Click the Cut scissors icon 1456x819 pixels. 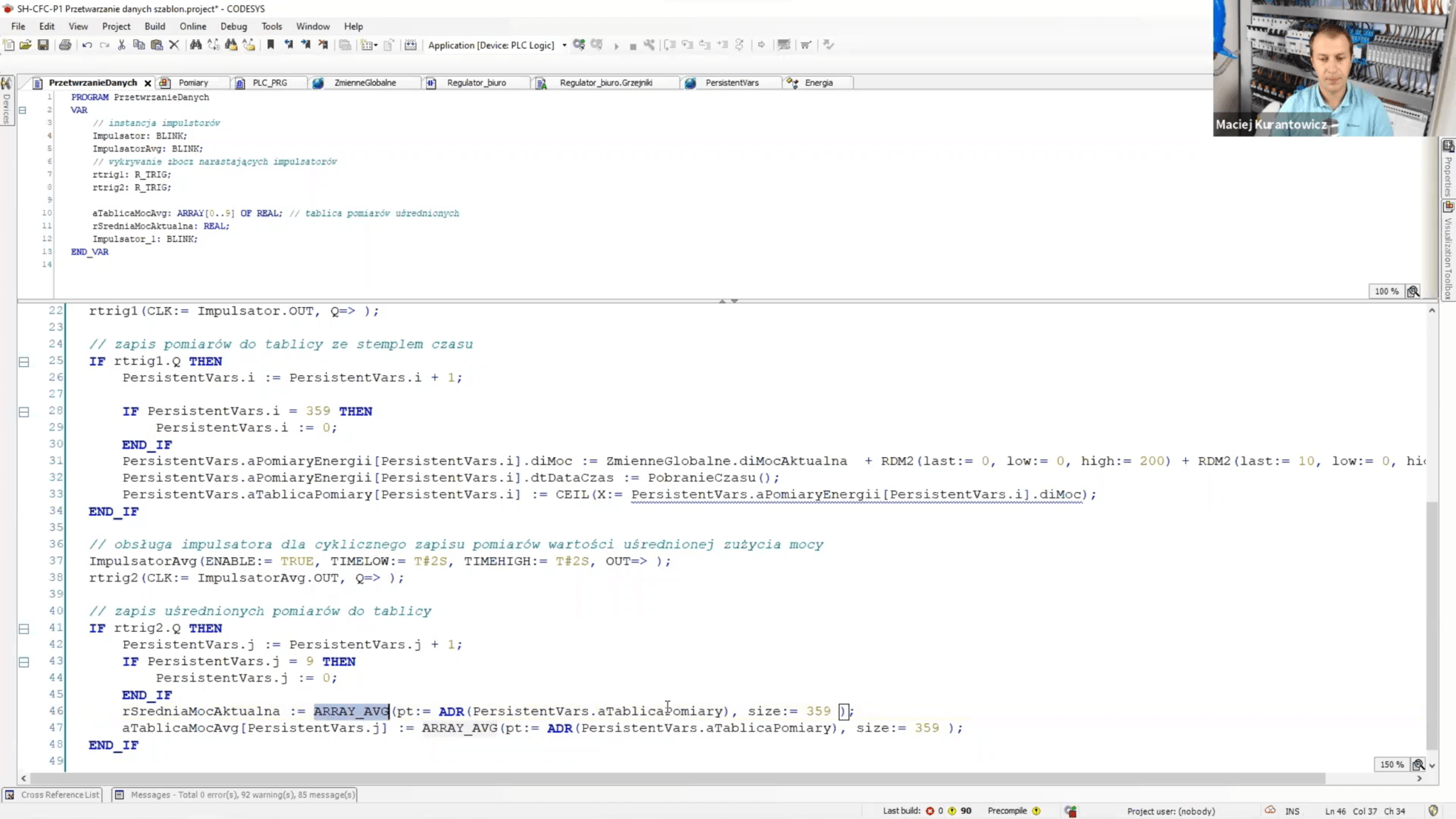point(122,45)
